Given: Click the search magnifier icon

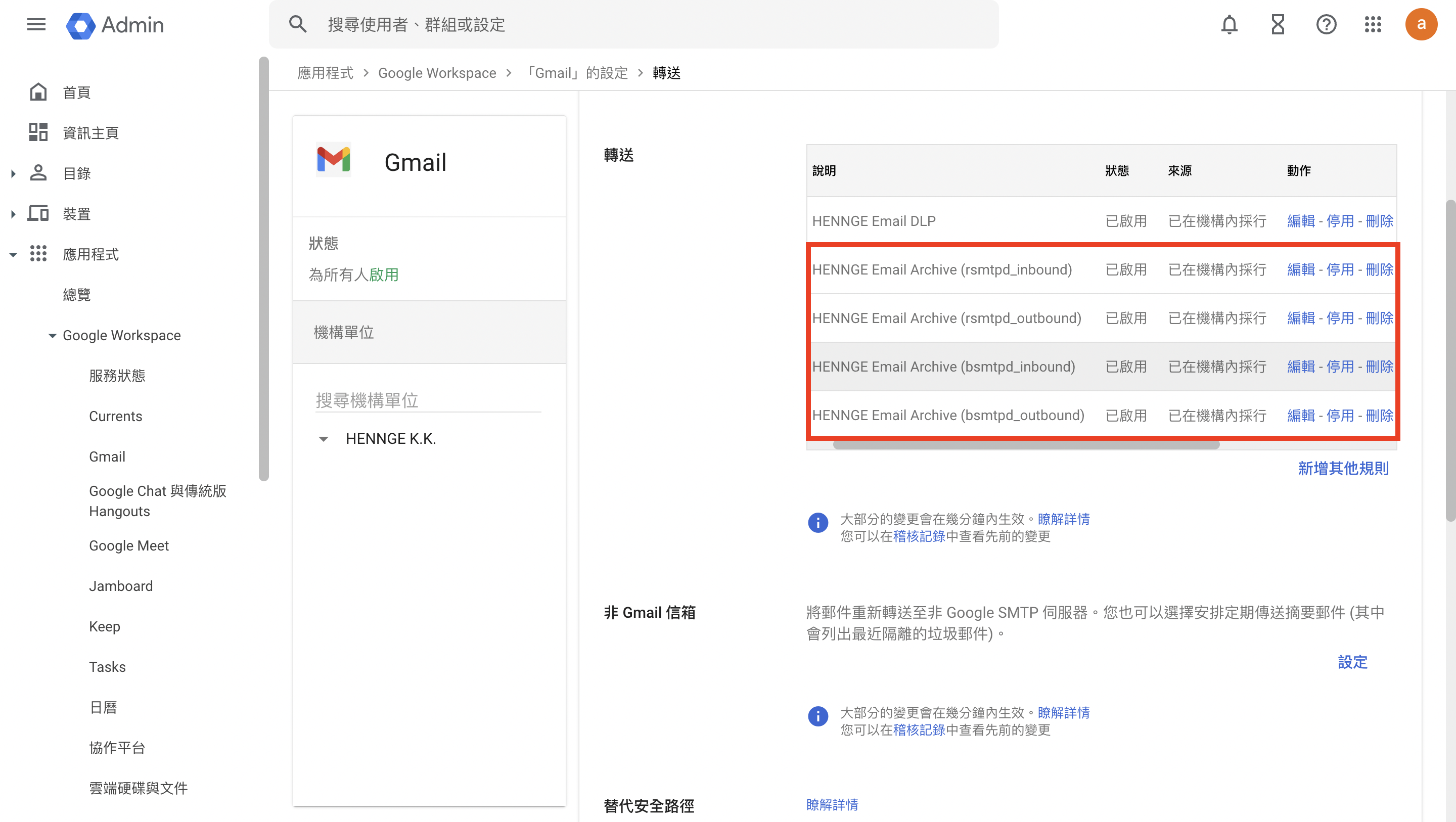Looking at the screenshot, I should pyautogui.click(x=297, y=24).
